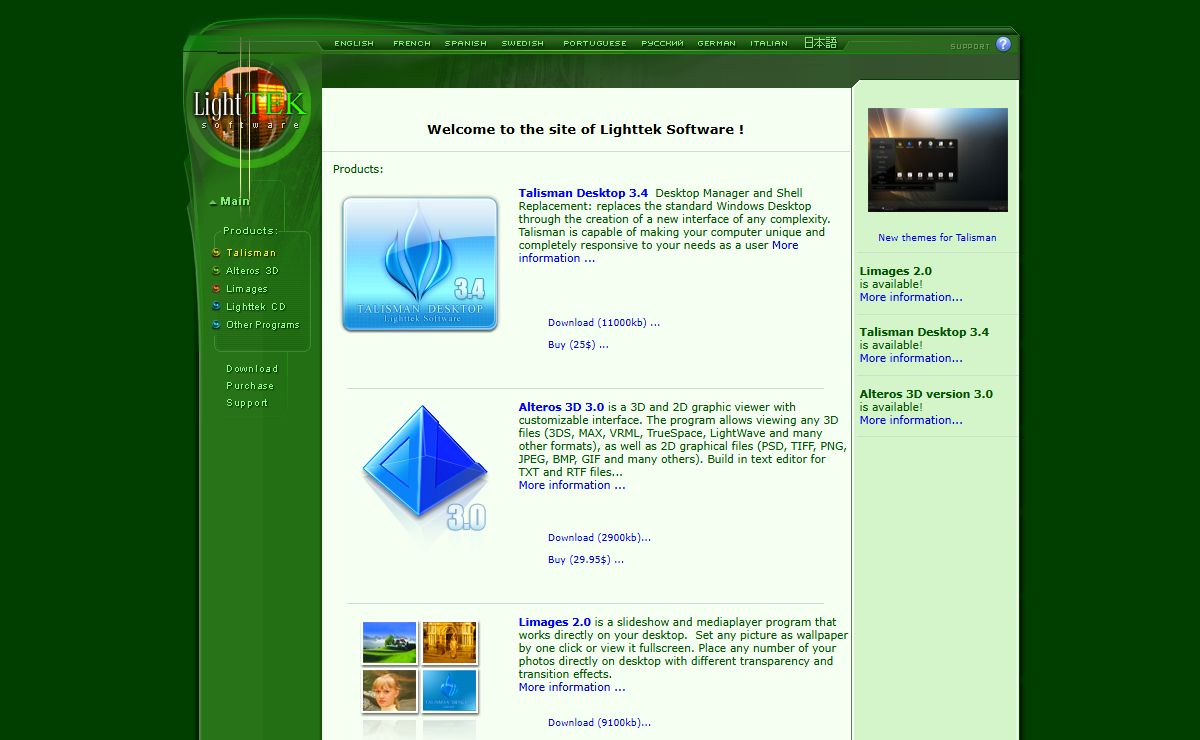Click Buy (29.95$) for Alteros 3D
This screenshot has width=1200, height=740.
586,560
